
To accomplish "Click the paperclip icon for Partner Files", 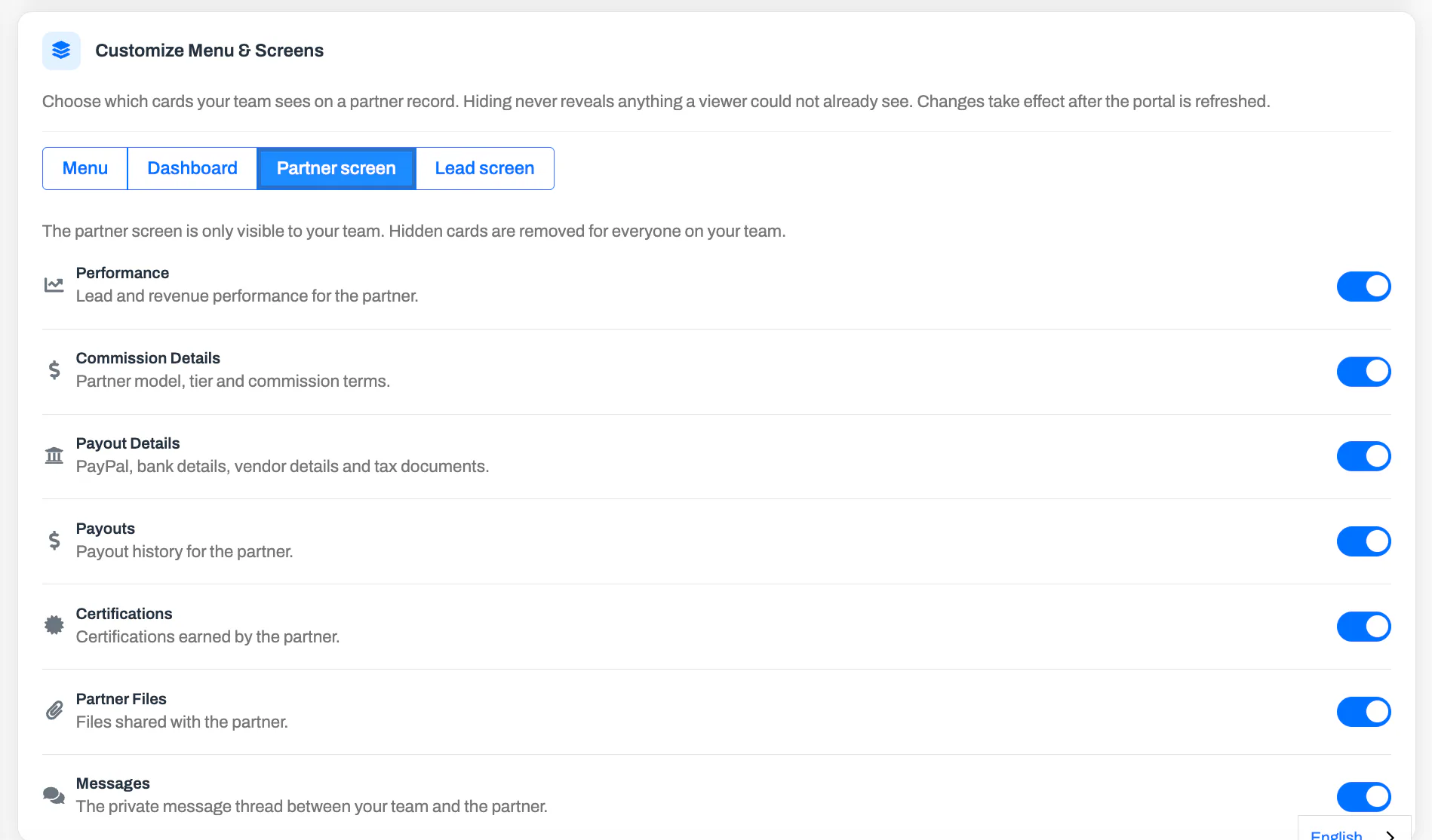I will (x=54, y=710).
